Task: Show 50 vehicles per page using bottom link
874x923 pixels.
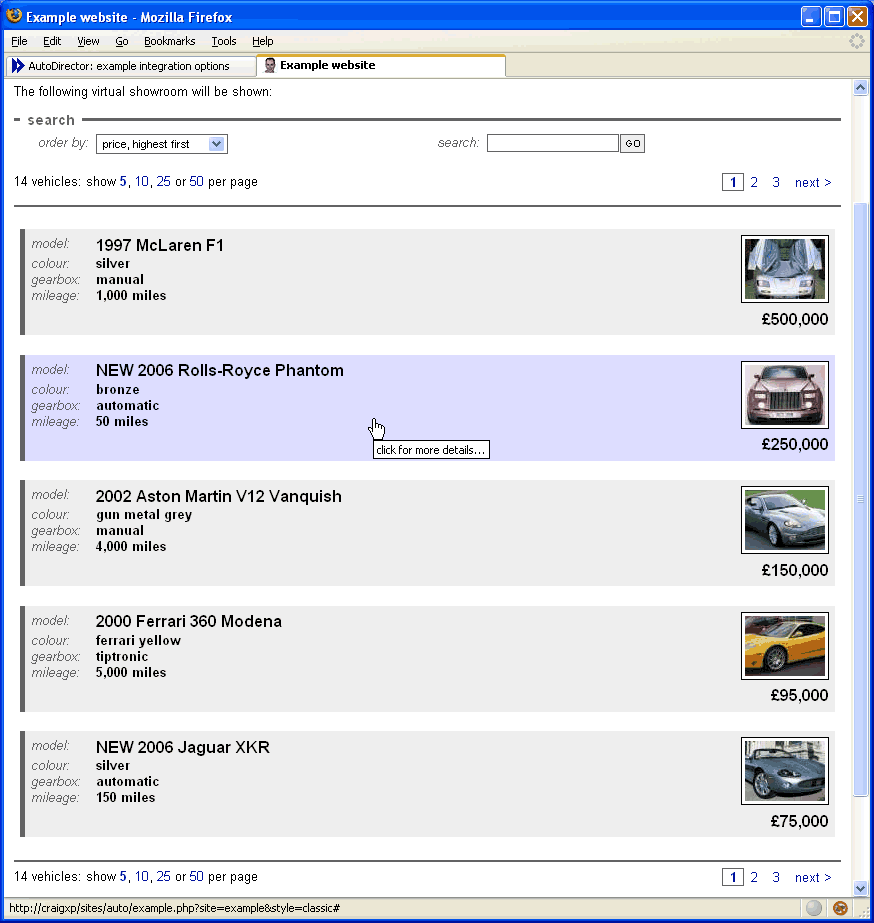Action: pos(197,876)
